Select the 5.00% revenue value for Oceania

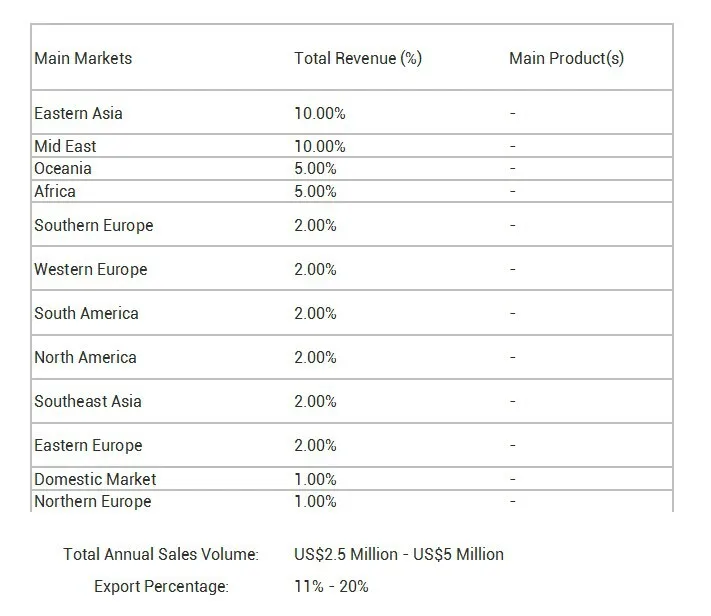click(x=315, y=168)
